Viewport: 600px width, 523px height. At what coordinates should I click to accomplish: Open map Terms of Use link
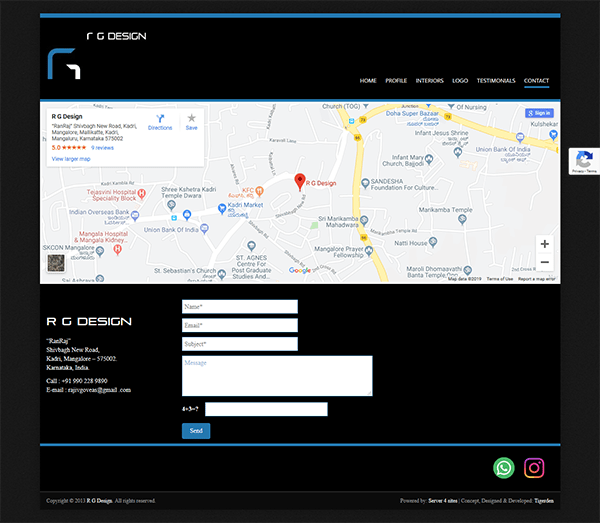[500, 279]
